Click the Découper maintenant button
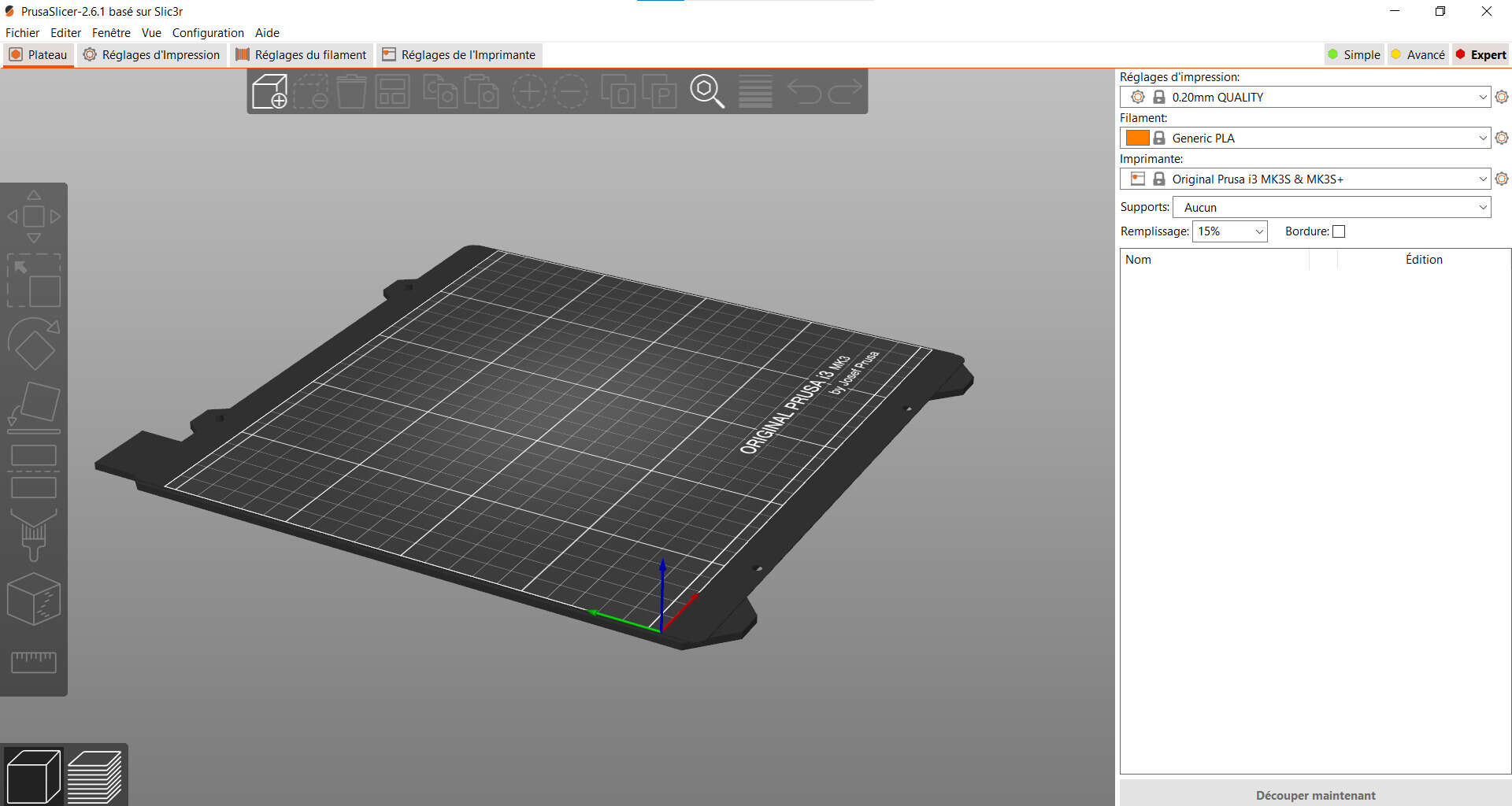Image resolution: width=1512 pixels, height=806 pixels. (x=1315, y=795)
